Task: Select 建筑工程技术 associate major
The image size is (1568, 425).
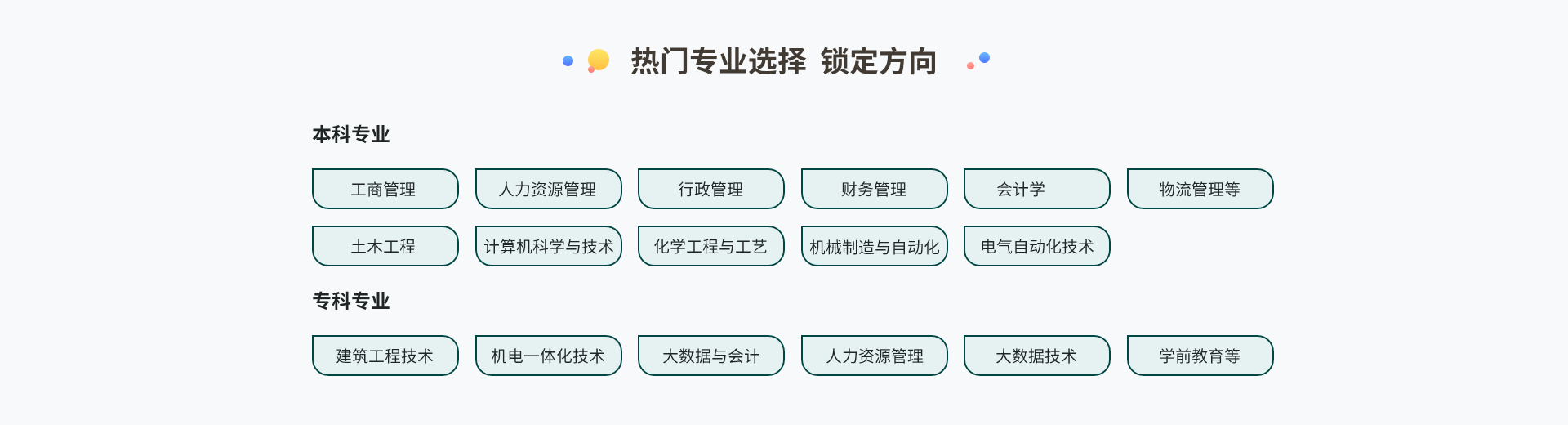Action: (385, 356)
